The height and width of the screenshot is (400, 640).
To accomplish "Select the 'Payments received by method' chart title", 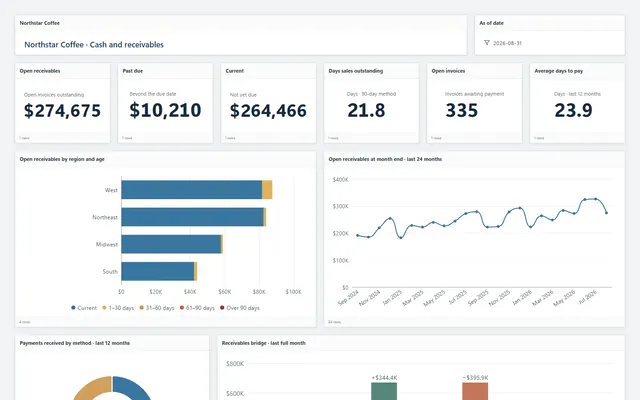I will click(x=75, y=343).
